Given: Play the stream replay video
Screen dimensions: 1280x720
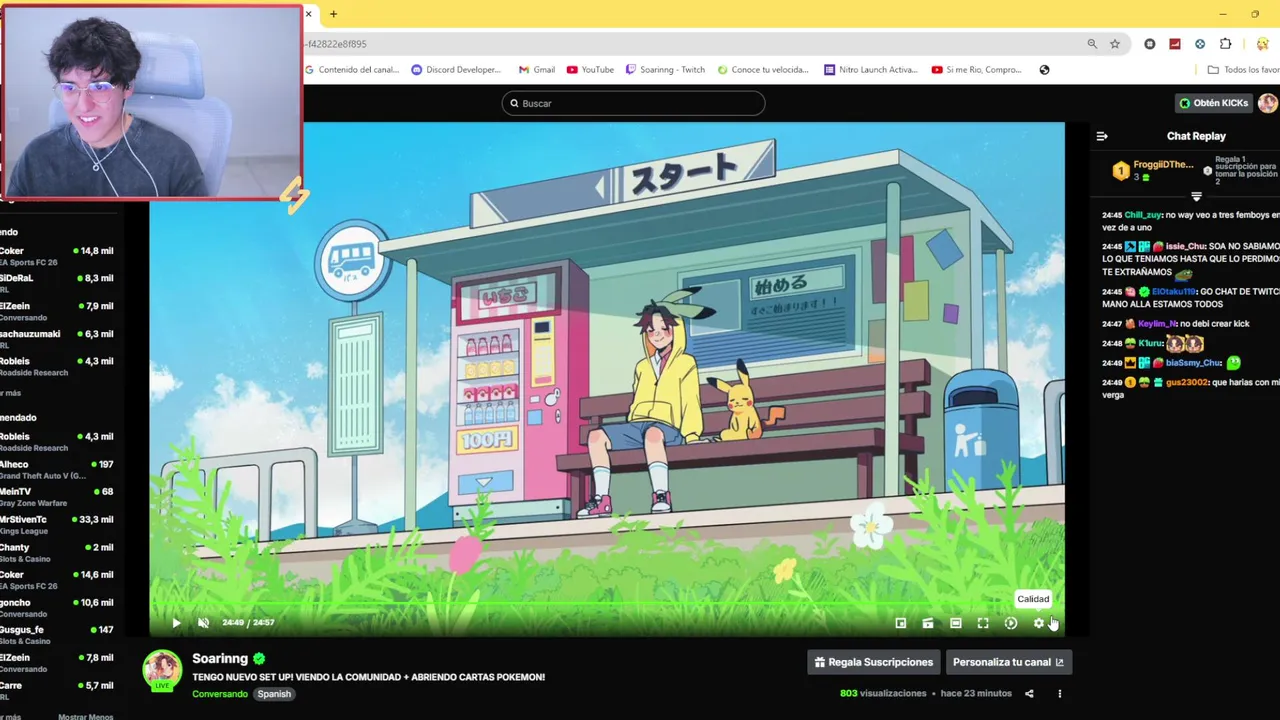Looking at the screenshot, I should pyautogui.click(x=176, y=623).
